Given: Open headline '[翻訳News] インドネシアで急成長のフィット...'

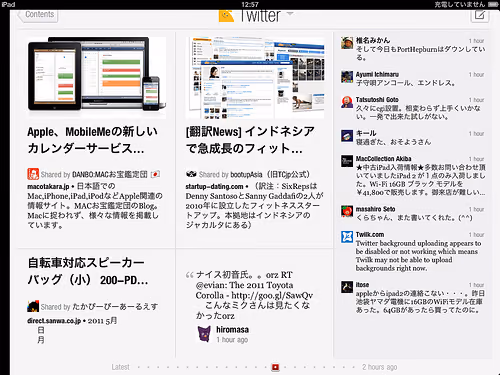Looking at the screenshot, I should (250, 140).
